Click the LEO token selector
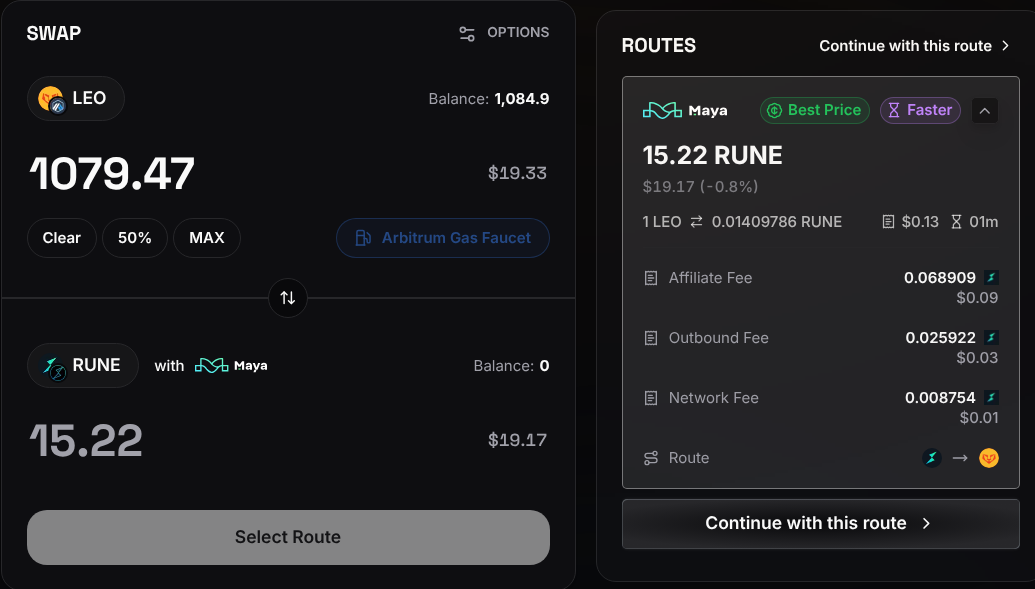 pos(76,98)
